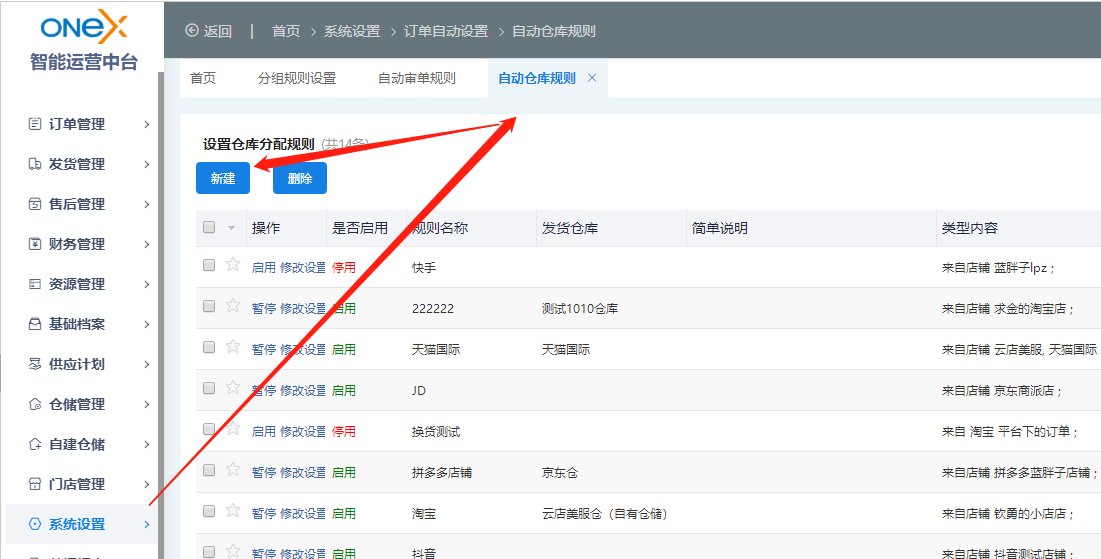Screen dimensions: 1101x559
Task: Check the 换货测试 row checkbox
Action: coord(209,428)
